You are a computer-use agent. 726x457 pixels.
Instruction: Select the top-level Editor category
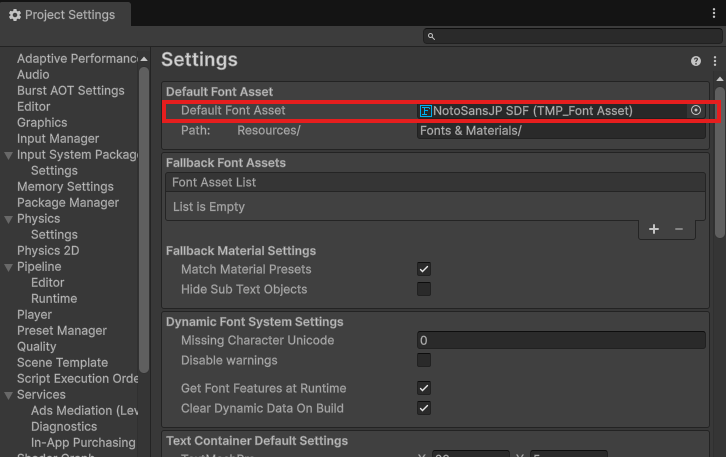[33, 106]
